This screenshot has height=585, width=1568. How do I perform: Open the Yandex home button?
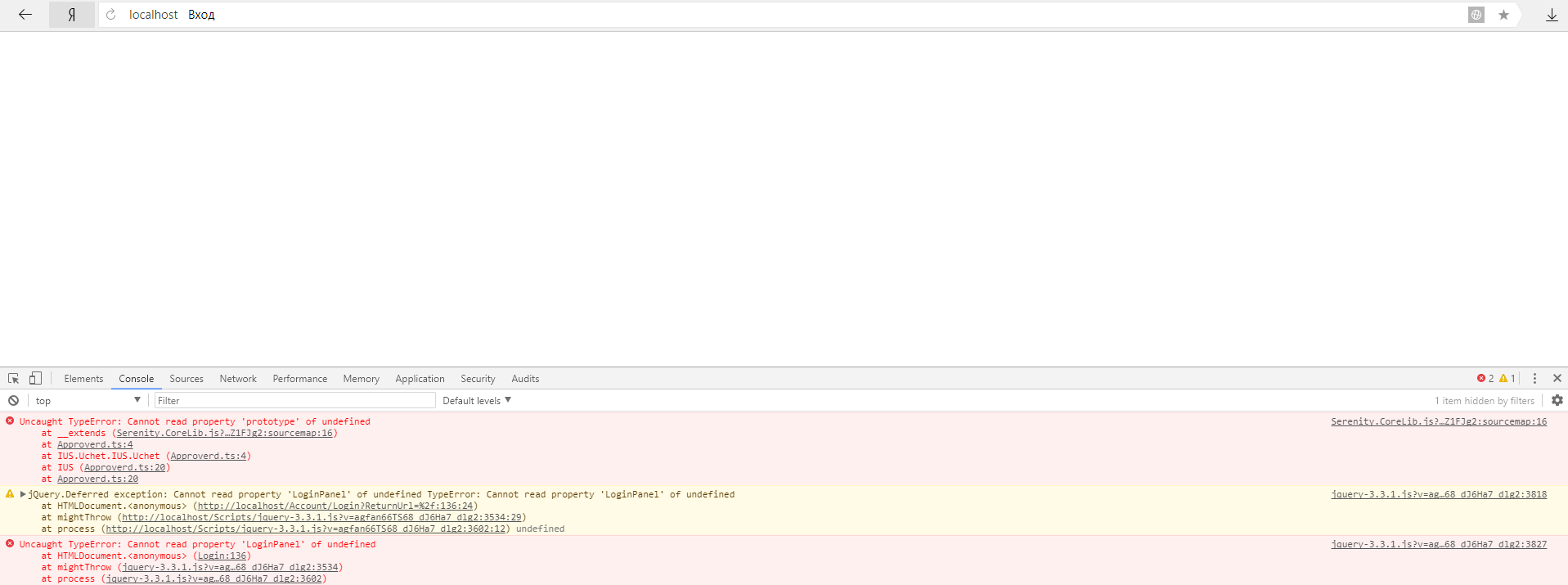tap(72, 15)
